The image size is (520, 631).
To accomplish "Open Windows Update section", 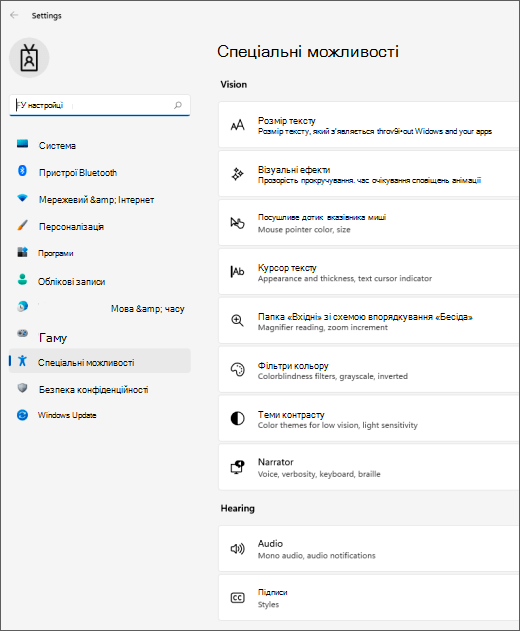I will point(99,415).
